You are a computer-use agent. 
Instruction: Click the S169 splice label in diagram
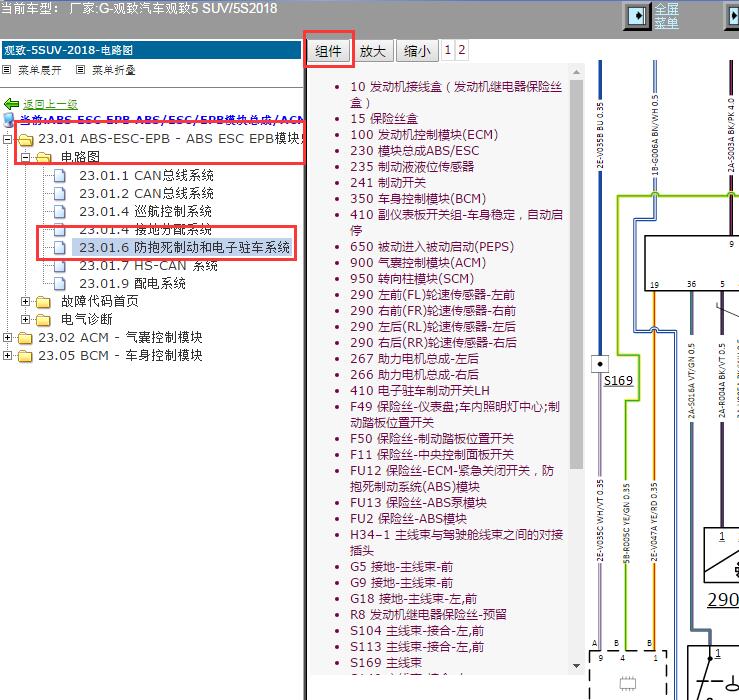tap(618, 381)
